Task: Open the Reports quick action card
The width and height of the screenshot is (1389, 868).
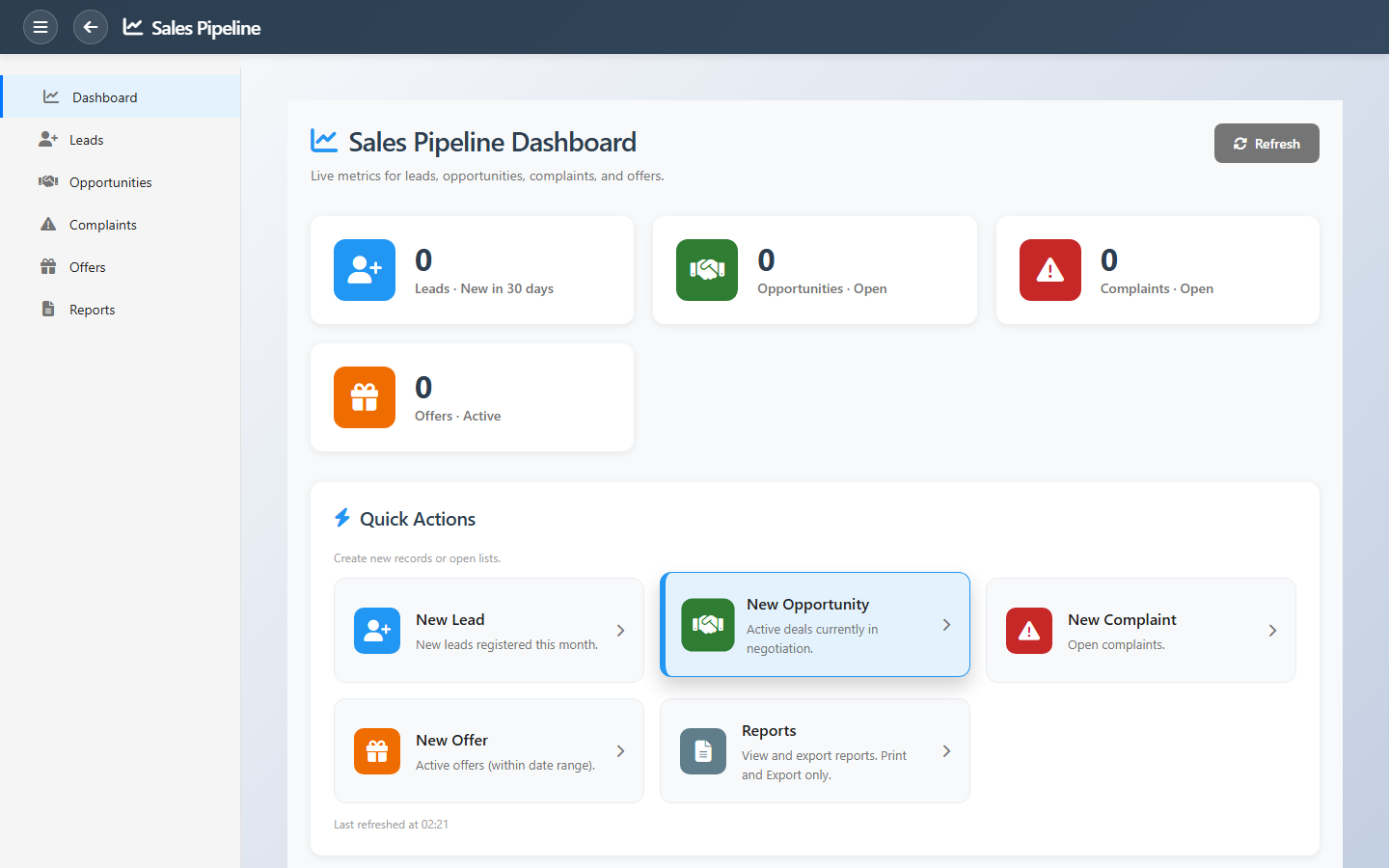Action: click(814, 751)
